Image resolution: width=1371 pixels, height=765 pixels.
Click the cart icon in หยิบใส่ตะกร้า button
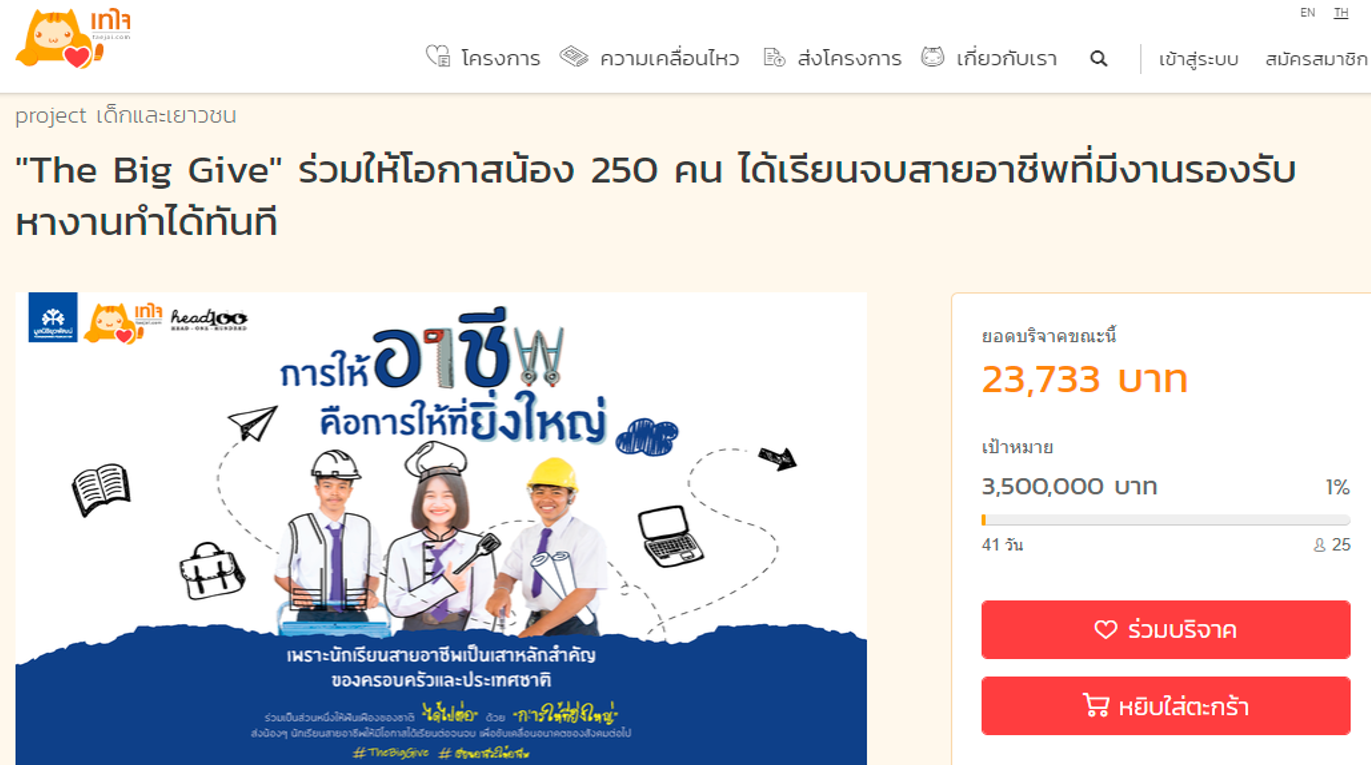[x=1096, y=706]
